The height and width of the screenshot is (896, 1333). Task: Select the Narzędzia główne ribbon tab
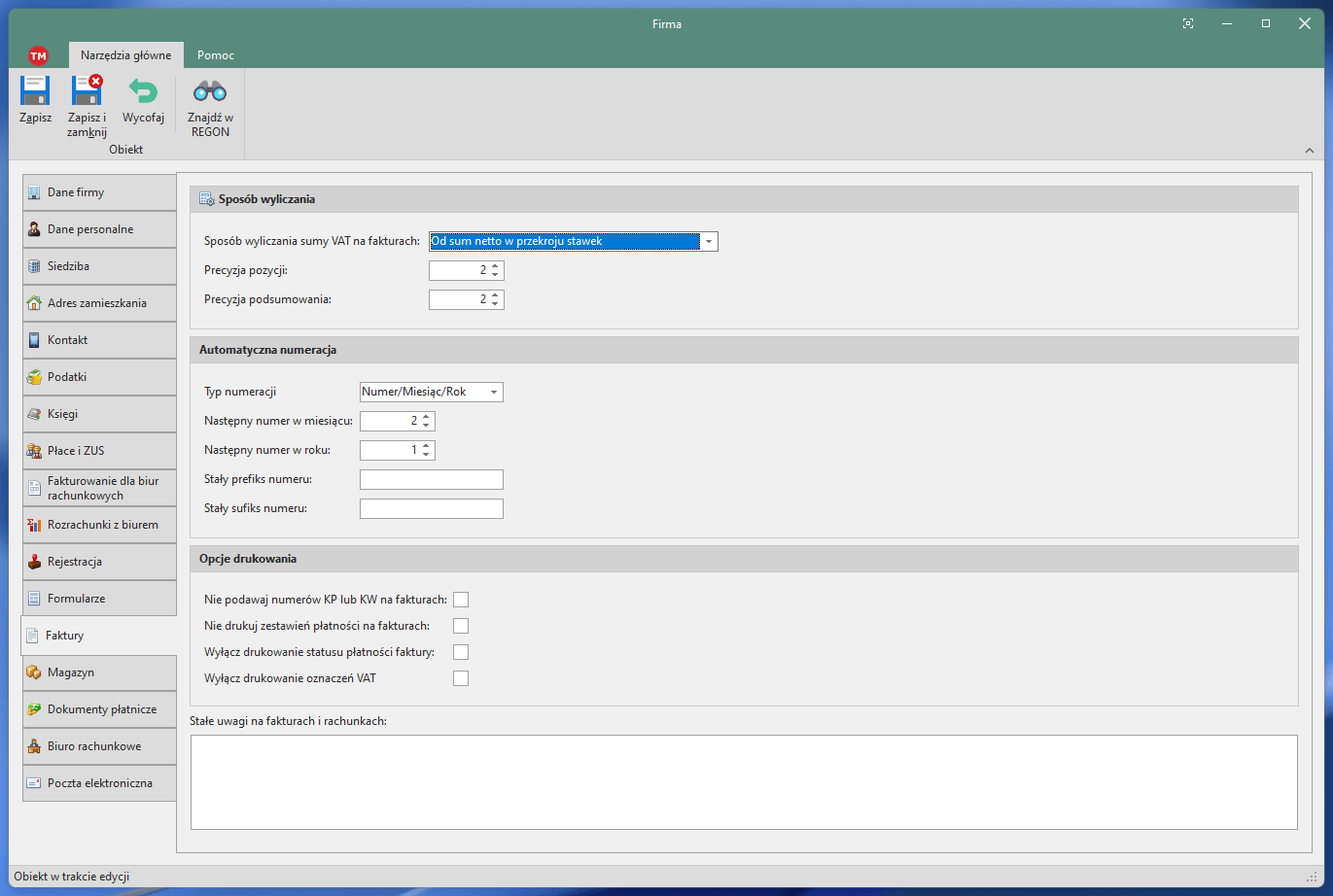(x=125, y=55)
